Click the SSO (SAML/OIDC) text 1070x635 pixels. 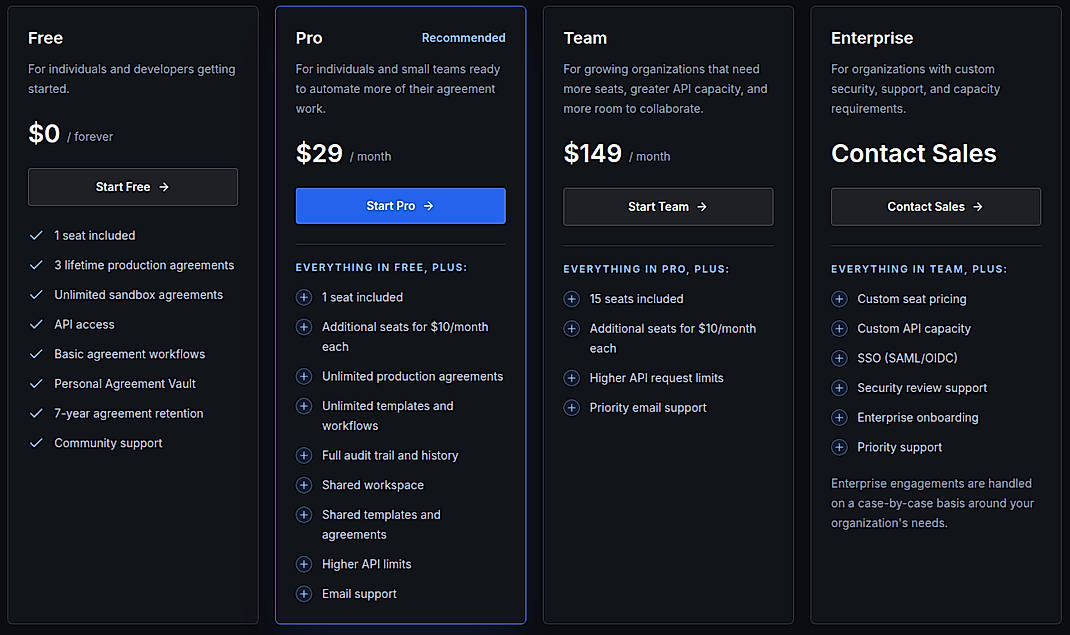pos(907,358)
